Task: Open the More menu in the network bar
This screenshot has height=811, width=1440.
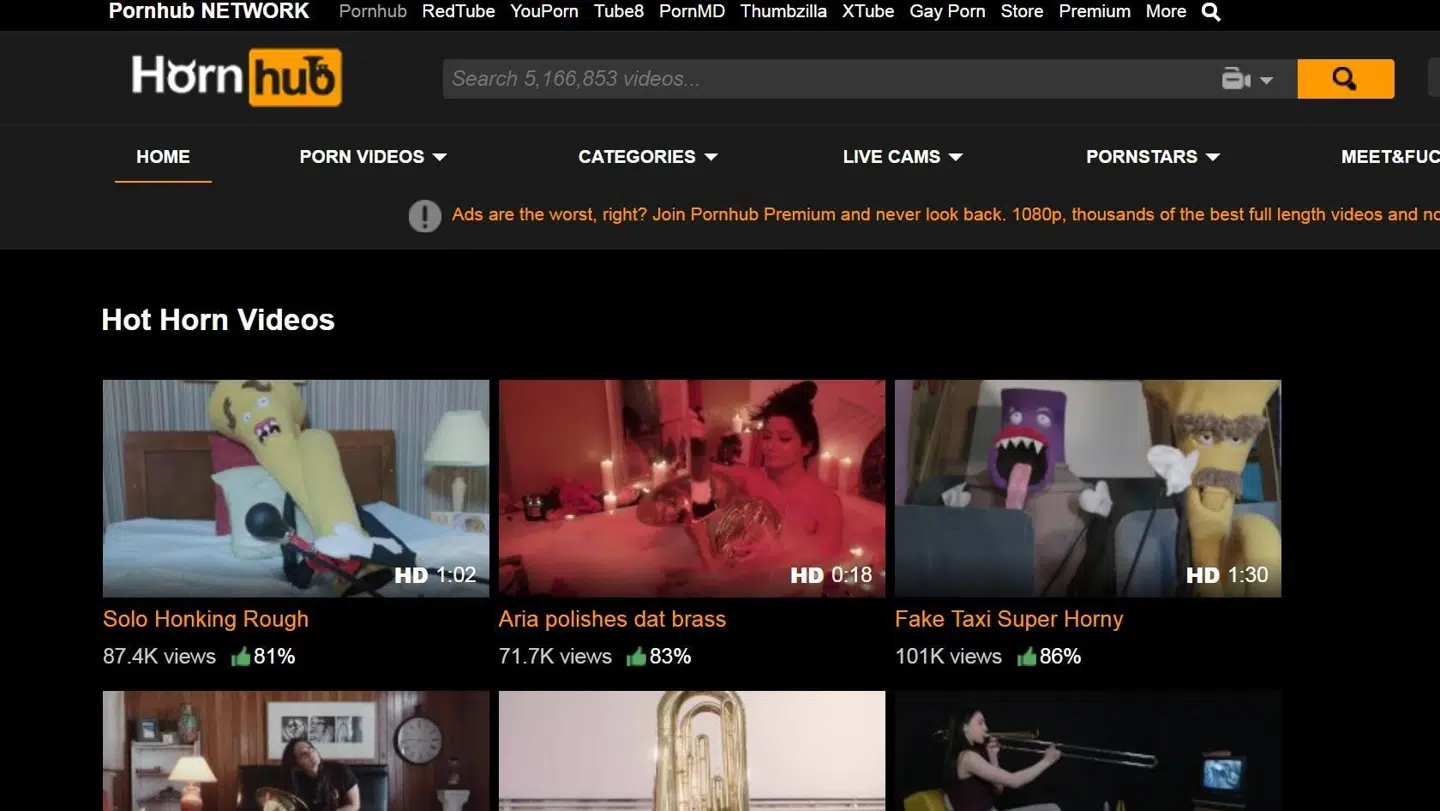Action: (x=1165, y=12)
